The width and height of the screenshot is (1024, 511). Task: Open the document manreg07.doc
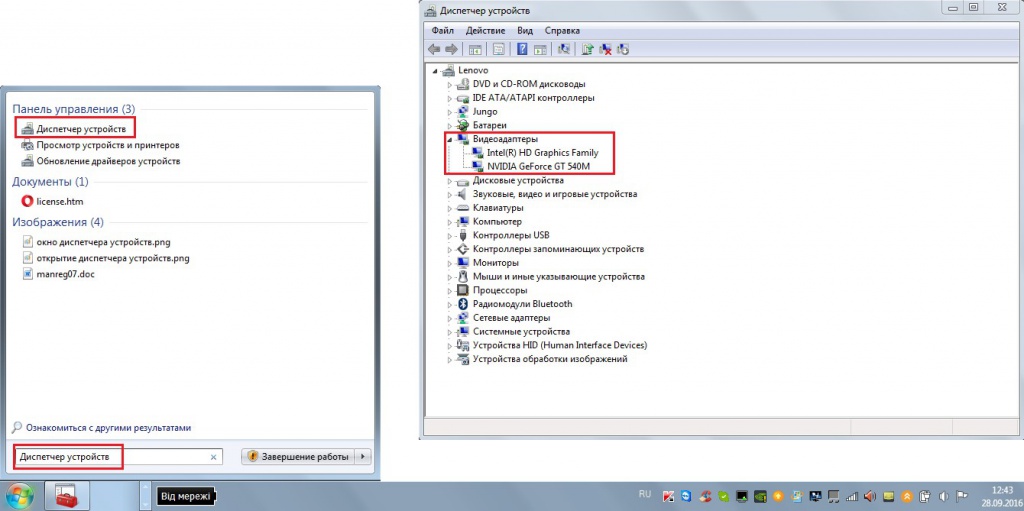65,274
